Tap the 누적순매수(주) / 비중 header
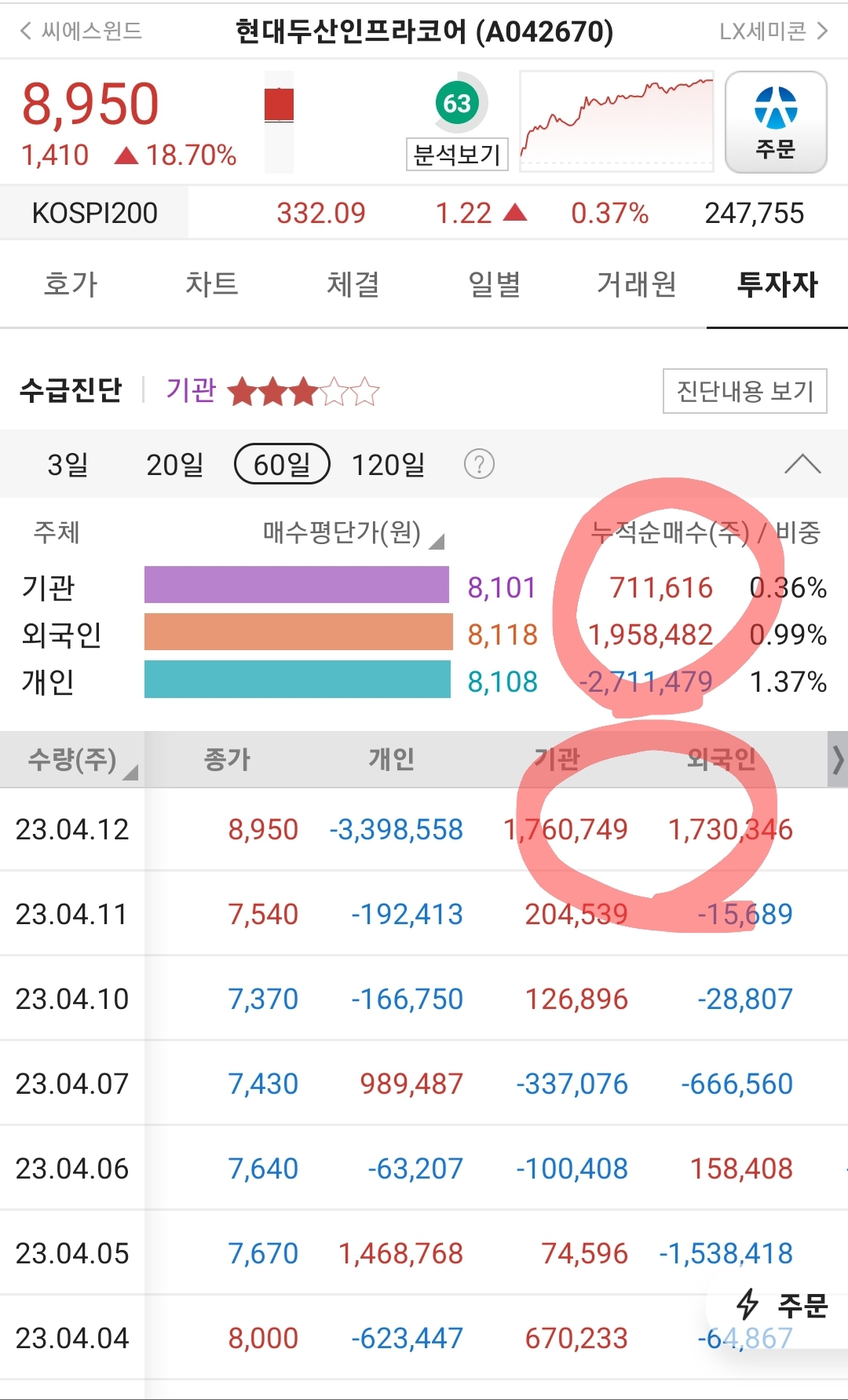The height and width of the screenshot is (1400, 848). [706, 532]
